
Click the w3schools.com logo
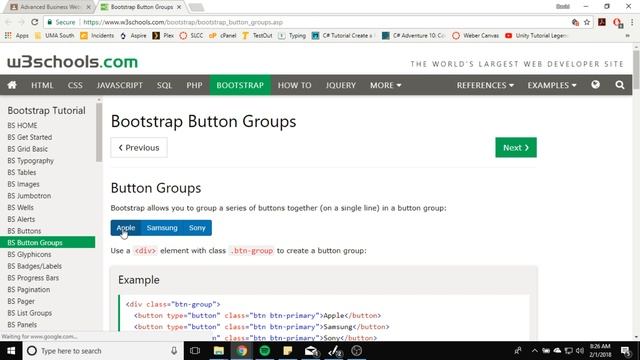(x=73, y=62)
